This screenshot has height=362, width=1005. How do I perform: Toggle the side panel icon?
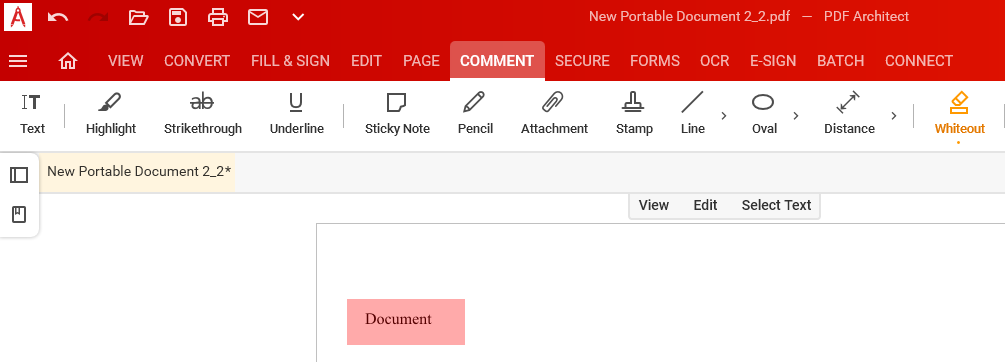(x=19, y=175)
